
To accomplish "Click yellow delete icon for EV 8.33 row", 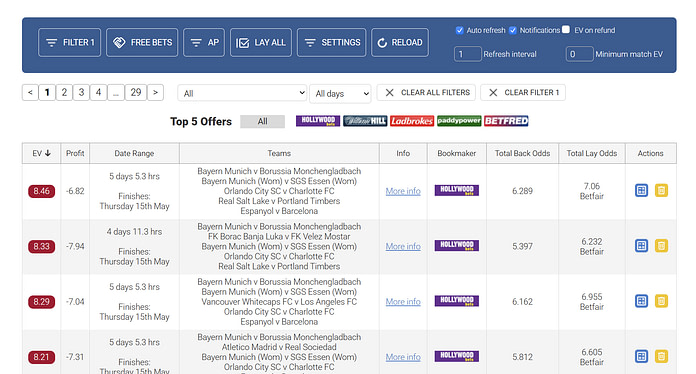I will point(661,246).
